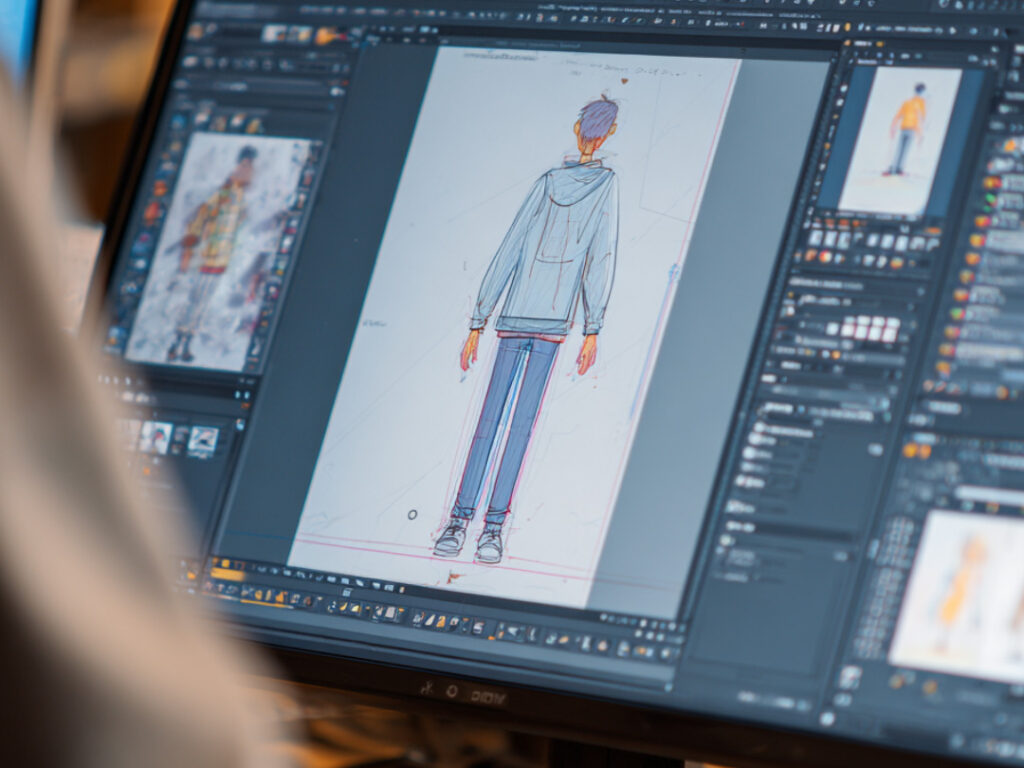Click the first small thumbnail below the reference image panel
Image resolution: width=1024 pixels, height=768 pixels.
(156, 435)
